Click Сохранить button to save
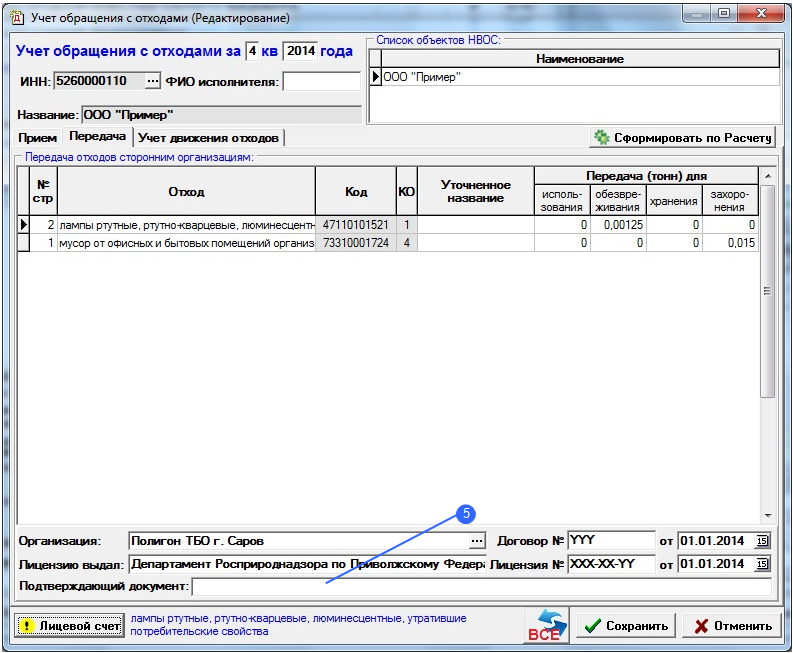Image resolution: width=793 pixels, height=653 pixels. (x=625, y=626)
